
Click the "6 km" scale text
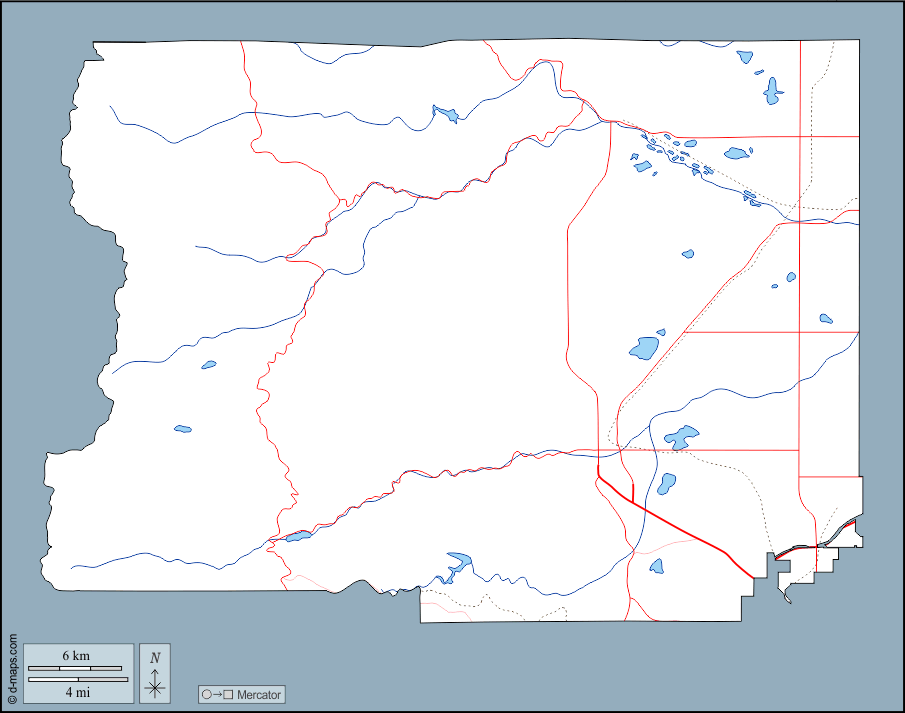point(76,655)
